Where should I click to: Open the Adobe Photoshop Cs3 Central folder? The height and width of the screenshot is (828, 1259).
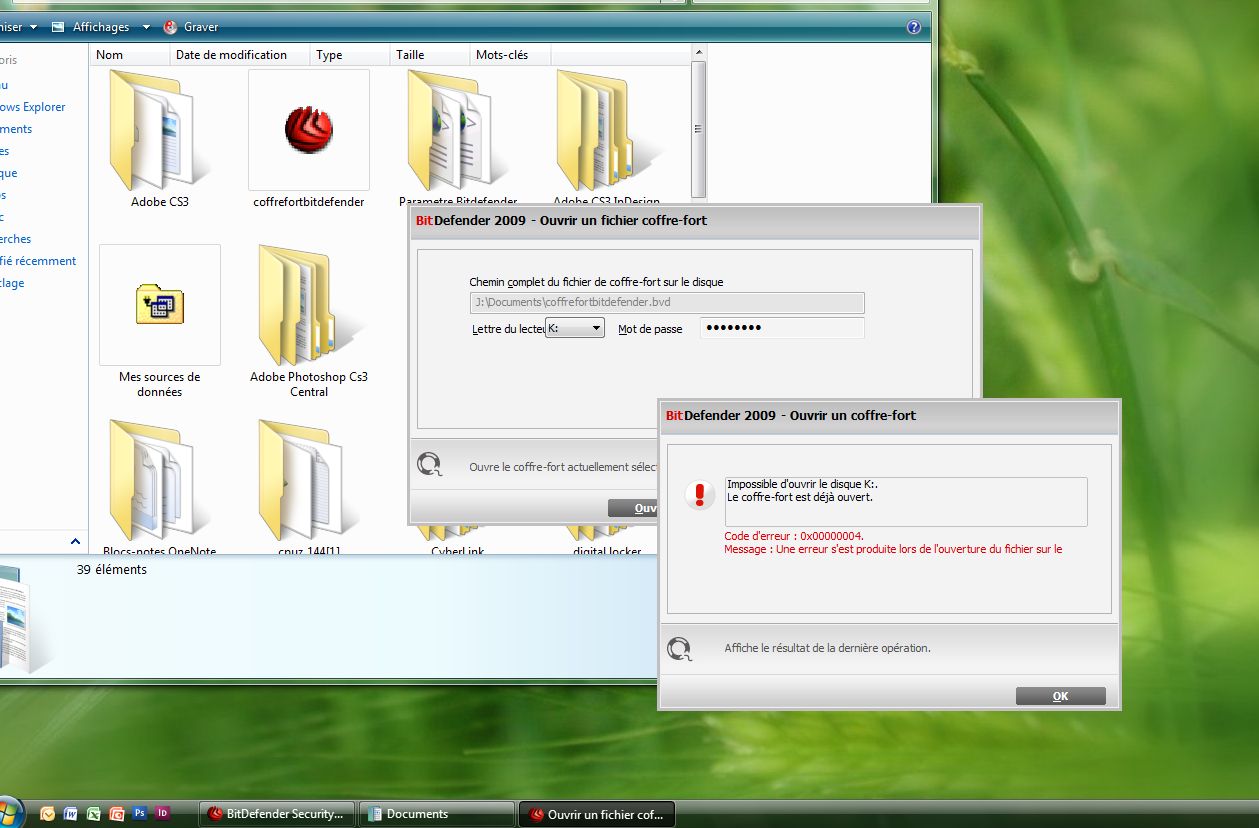click(x=308, y=305)
